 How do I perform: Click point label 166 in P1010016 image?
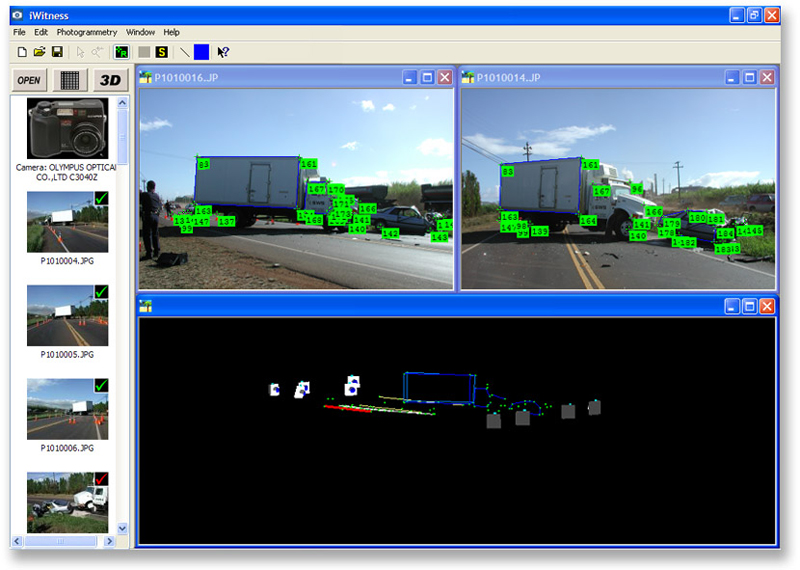[368, 209]
